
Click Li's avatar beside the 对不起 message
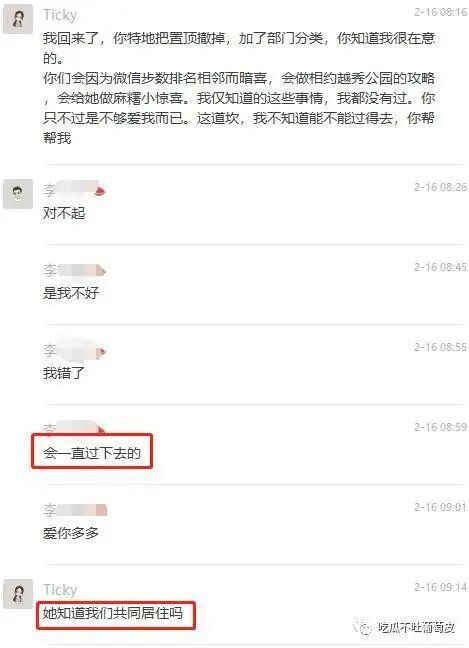[18, 194]
